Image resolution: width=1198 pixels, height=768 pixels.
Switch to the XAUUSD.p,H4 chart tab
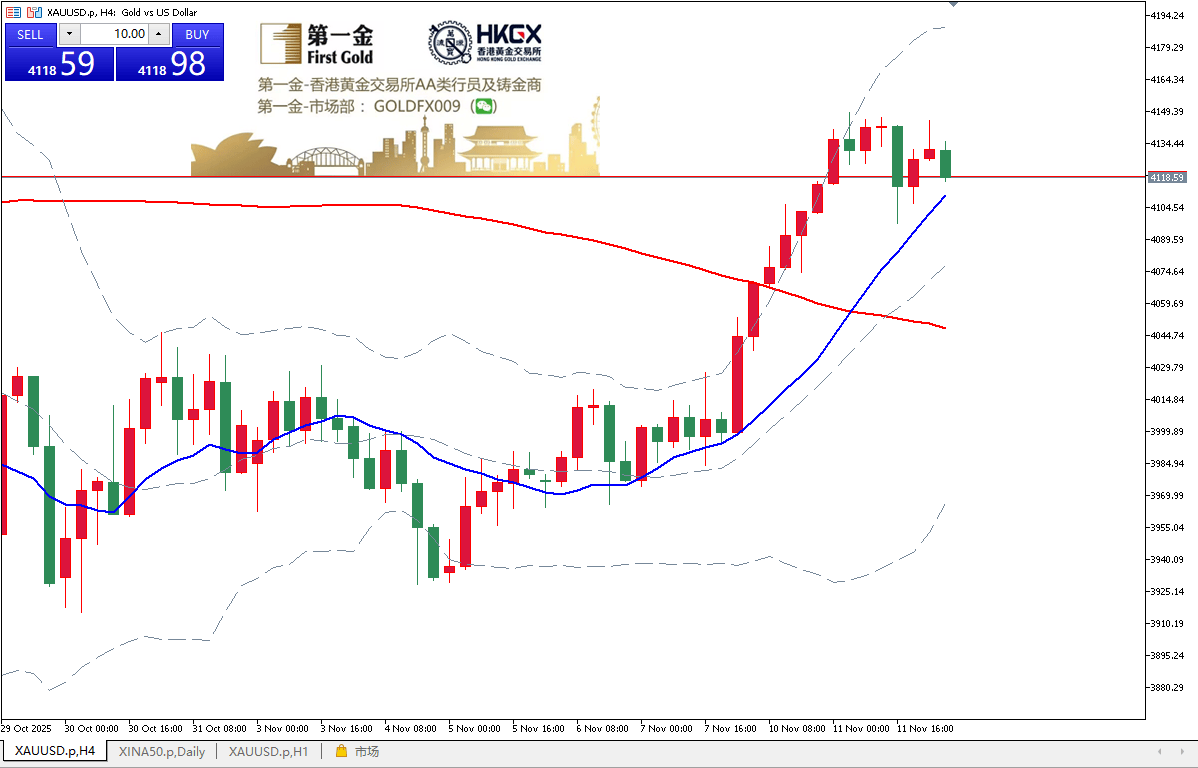tap(55, 751)
